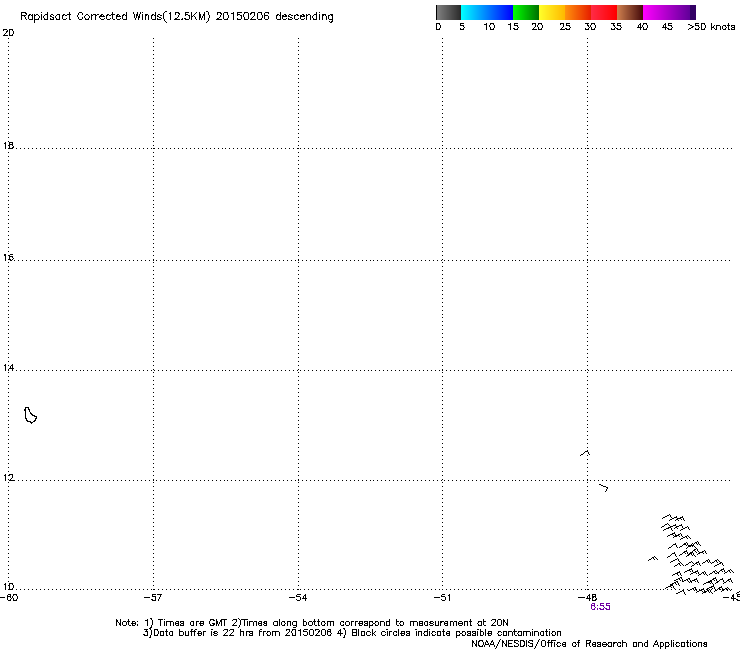This screenshot has width=740, height=650.
Task: Click the title 'Rapidscat Corrected Winds(12.5KM) 20150206 descending'
Action: (x=177, y=16)
